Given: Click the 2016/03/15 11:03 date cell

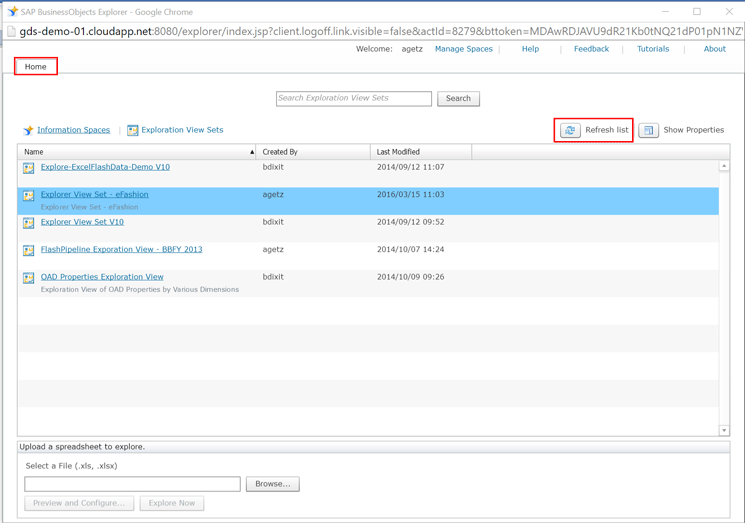Looking at the screenshot, I should tap(411, 195).
